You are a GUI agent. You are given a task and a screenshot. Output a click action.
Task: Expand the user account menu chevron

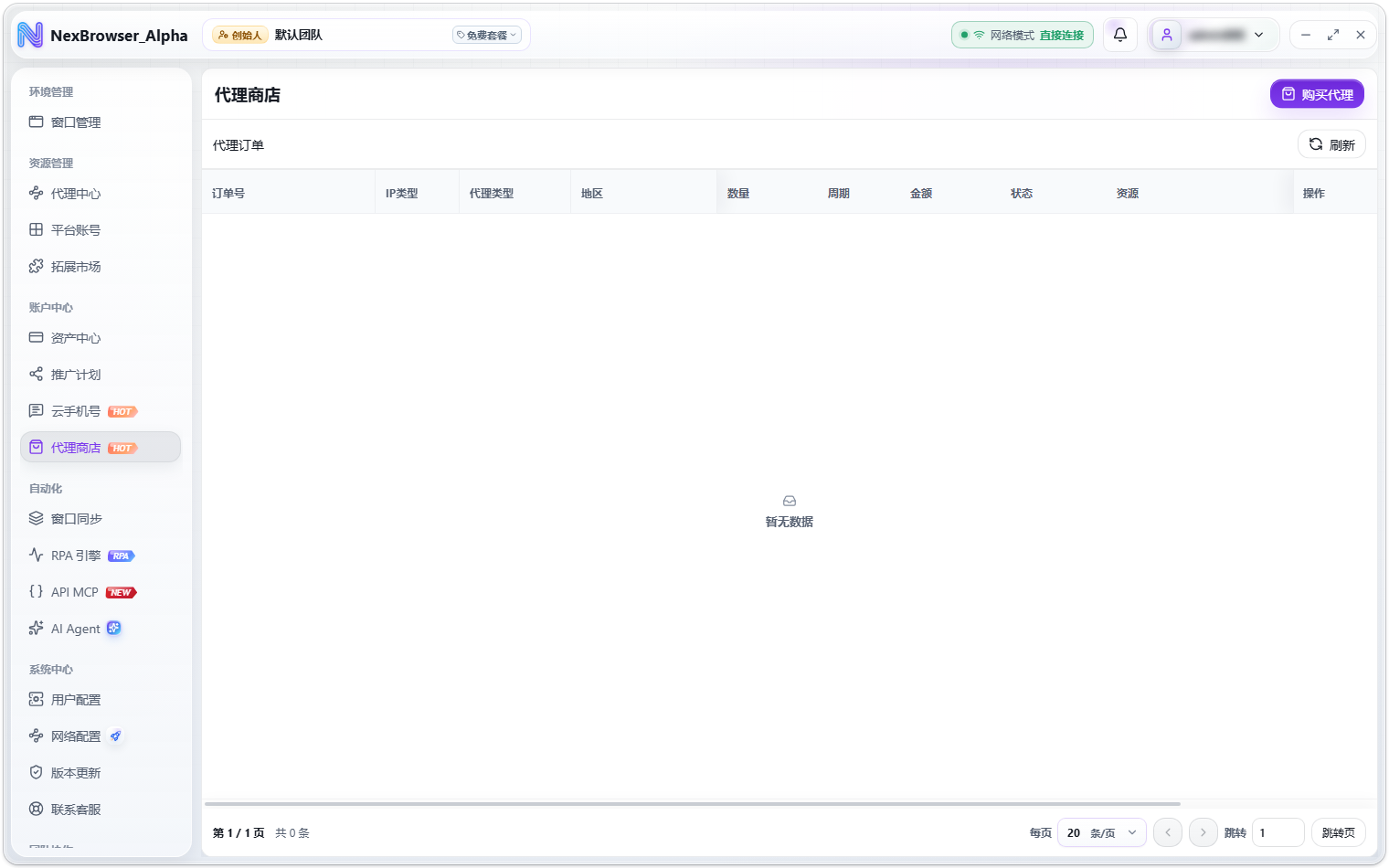click(1259, 35)
